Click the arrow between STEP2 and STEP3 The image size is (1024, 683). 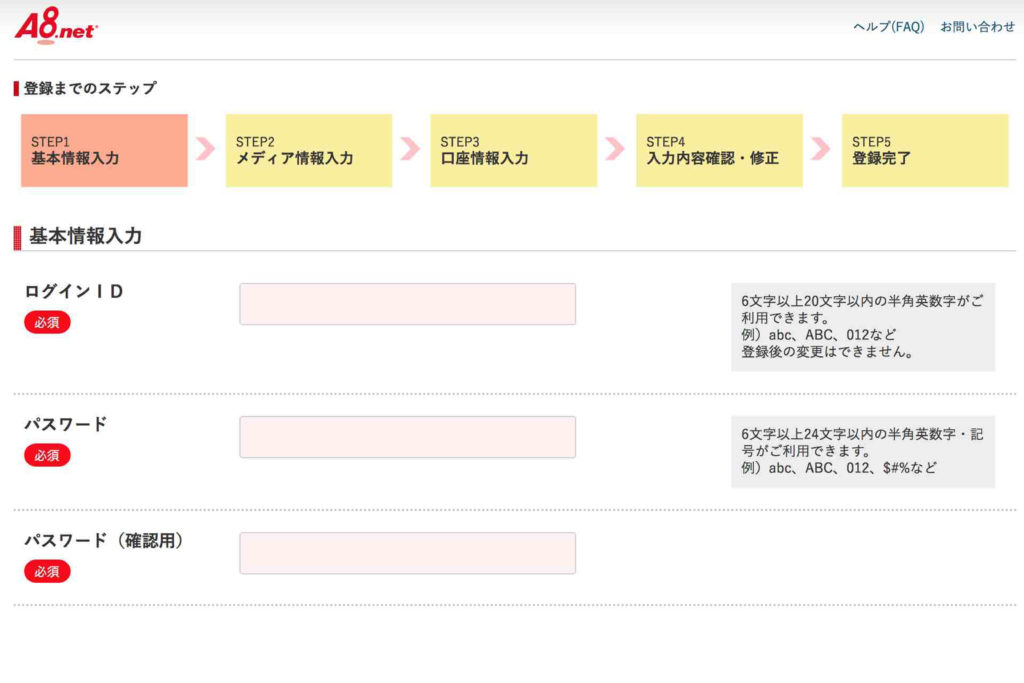[410, 149]
